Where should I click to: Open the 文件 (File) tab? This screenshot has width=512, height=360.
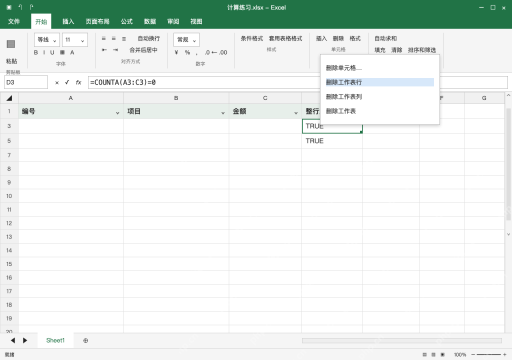click(14, 21)
